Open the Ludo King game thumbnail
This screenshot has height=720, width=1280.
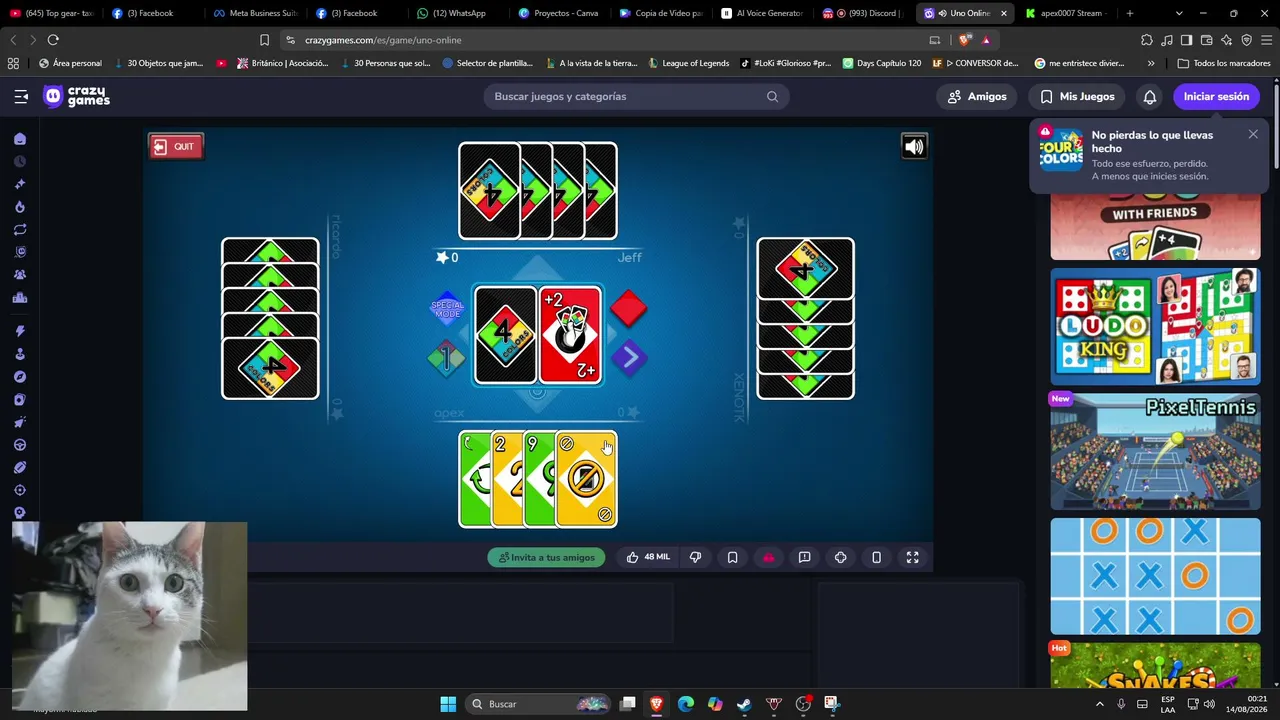1155,326
